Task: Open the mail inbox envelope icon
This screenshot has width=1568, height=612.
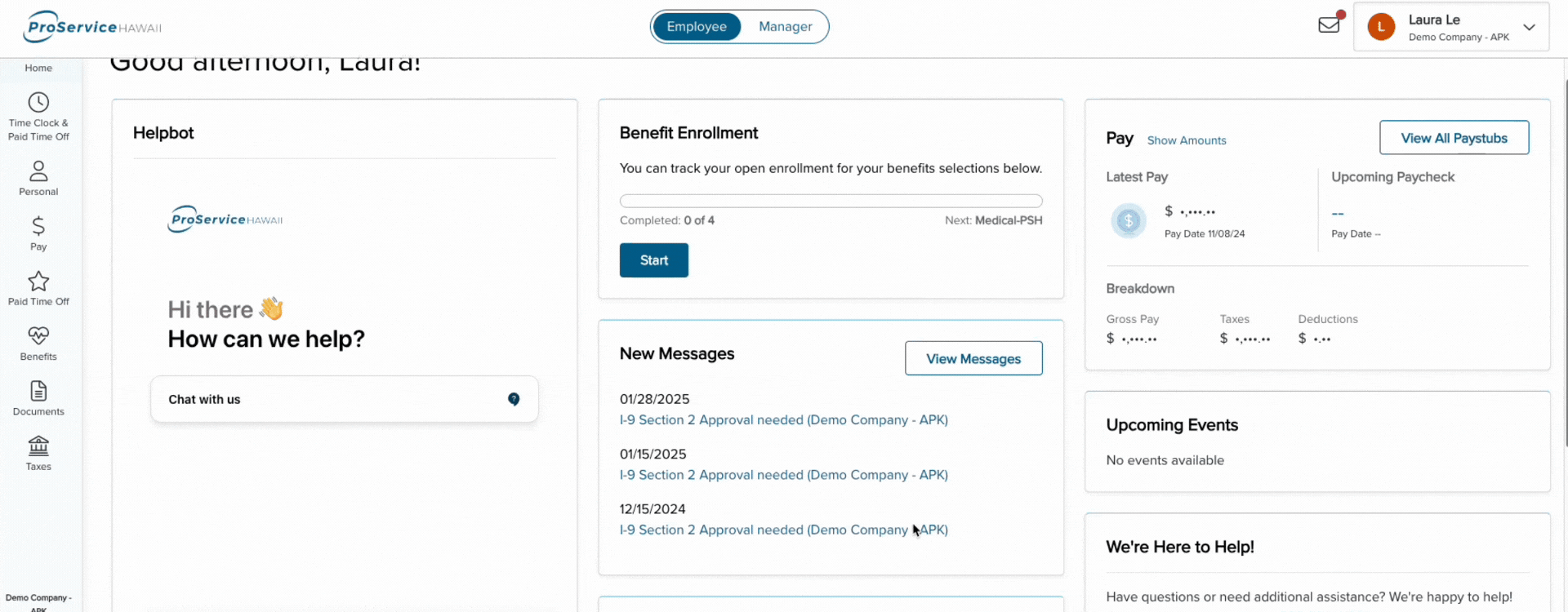Action: tap(1329, 24)
